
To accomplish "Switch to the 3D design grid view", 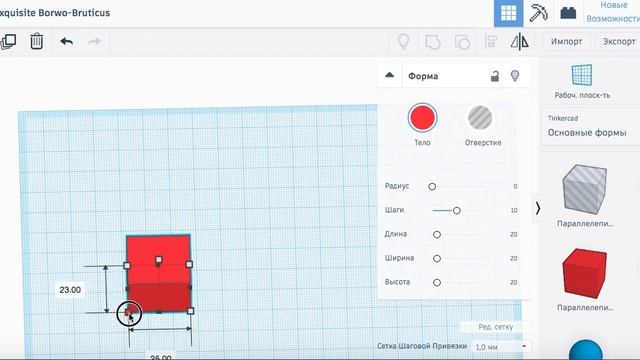I will [508, 13].
